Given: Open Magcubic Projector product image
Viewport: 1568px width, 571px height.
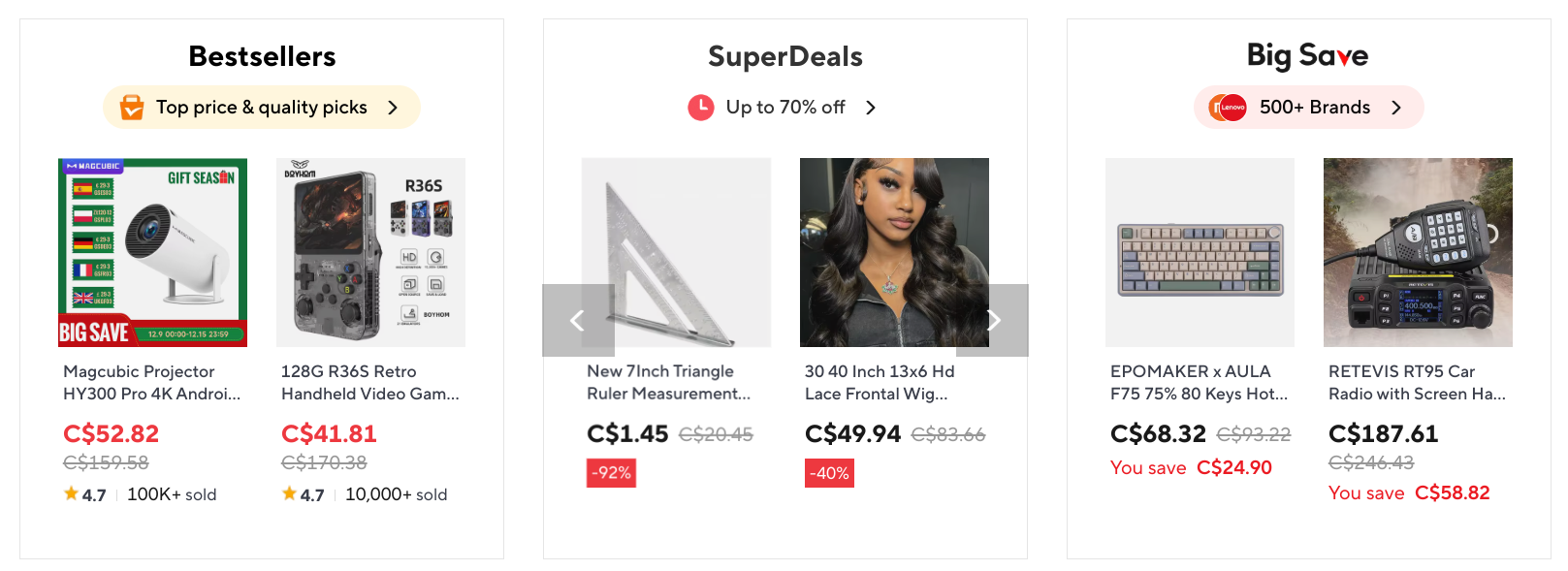Looking at the screenshot, I should click(x=152, y=252).
